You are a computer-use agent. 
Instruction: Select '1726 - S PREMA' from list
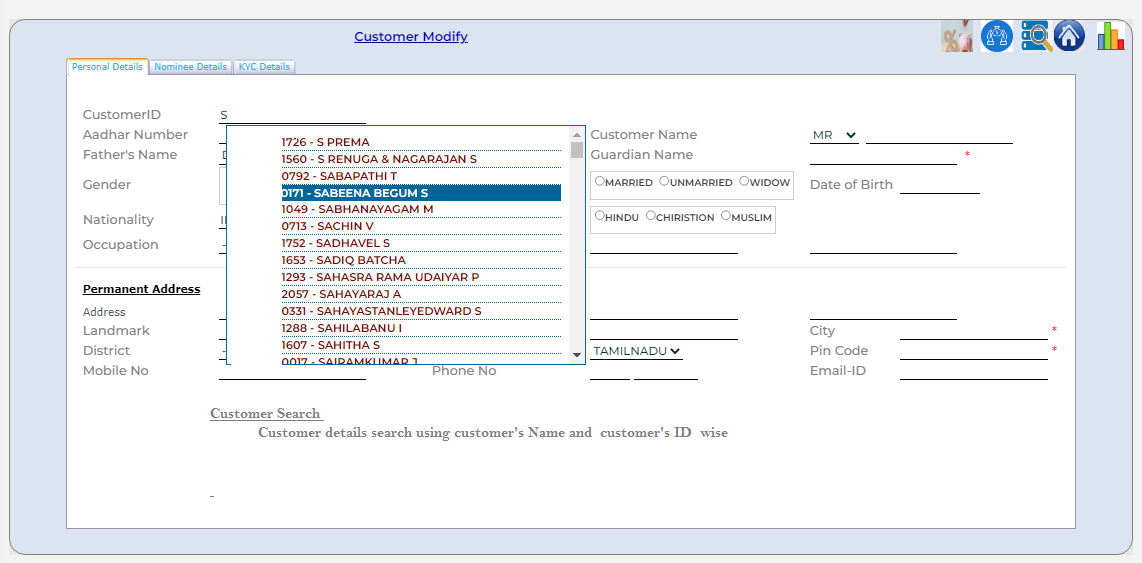pyautogui.click(x=421, y=142)
